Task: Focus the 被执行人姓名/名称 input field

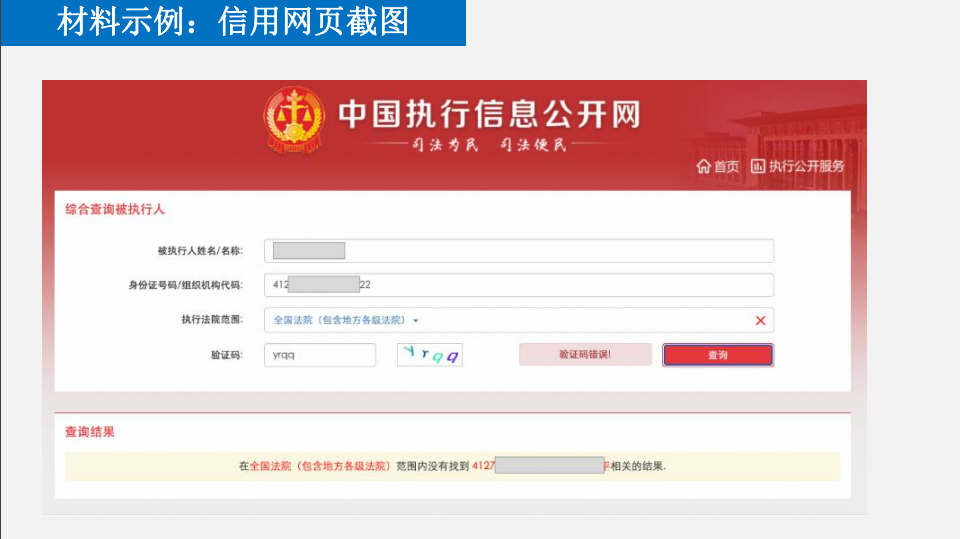Action: (x=519, y=251)
